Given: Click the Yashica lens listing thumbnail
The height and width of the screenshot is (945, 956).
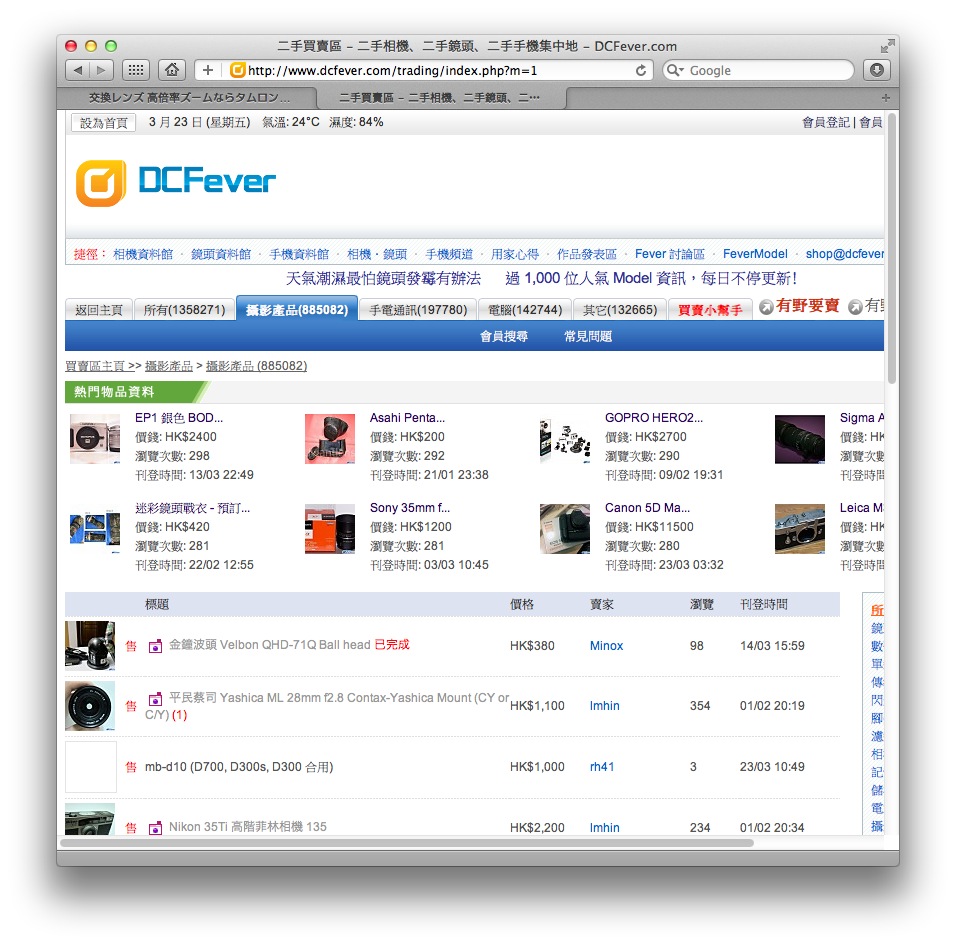Looking at the screenshot, I should 90,706.
